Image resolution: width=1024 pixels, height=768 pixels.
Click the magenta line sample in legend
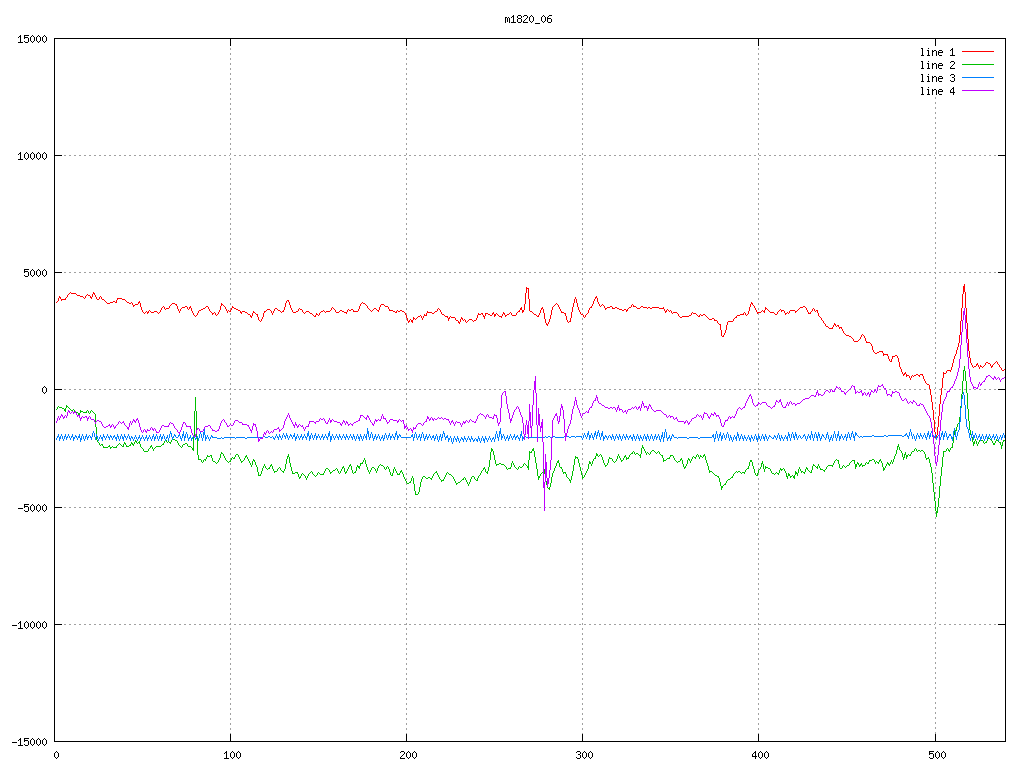coord(978,91)
